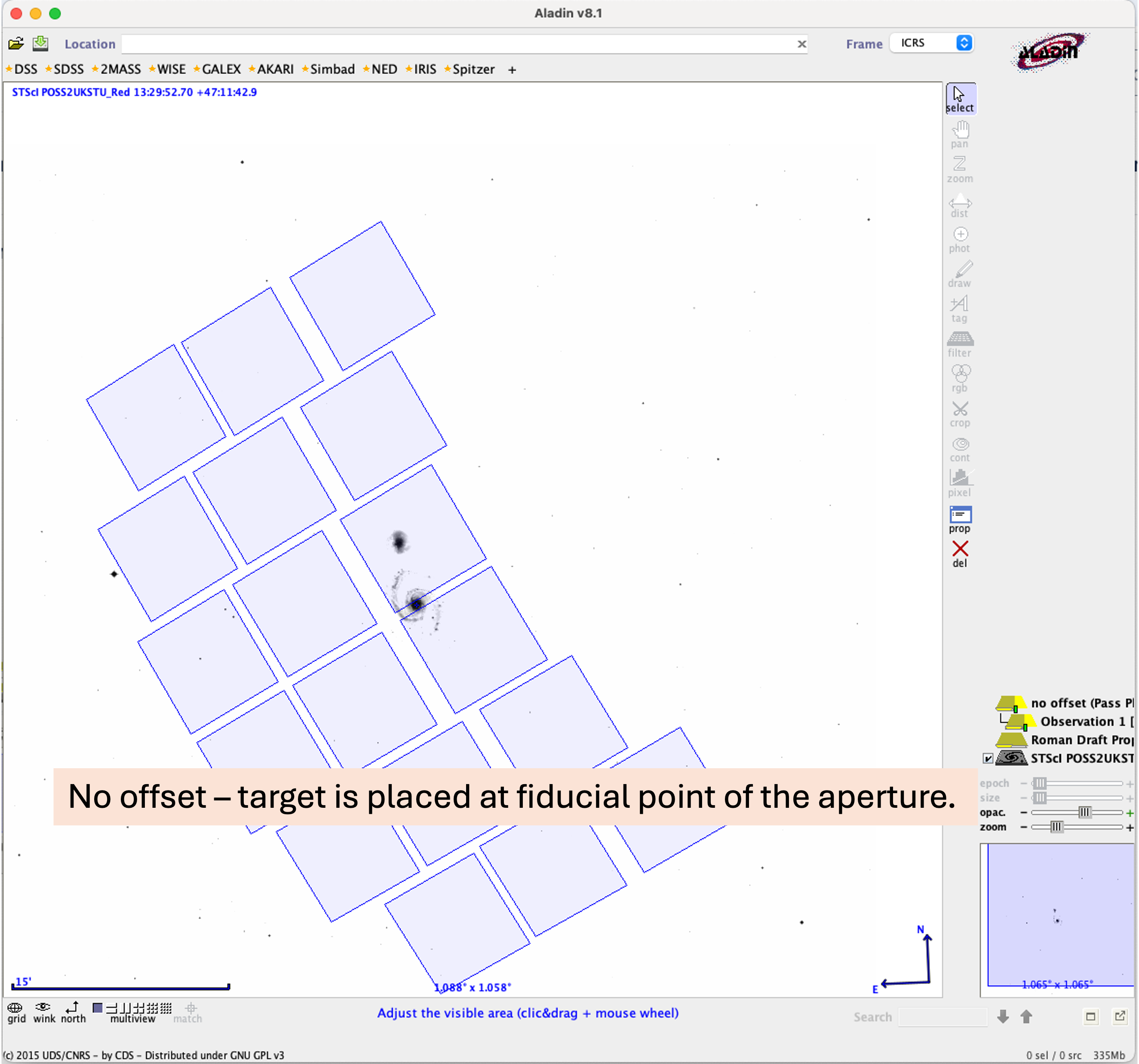Open the prop properties tool

tap(960, 519)
